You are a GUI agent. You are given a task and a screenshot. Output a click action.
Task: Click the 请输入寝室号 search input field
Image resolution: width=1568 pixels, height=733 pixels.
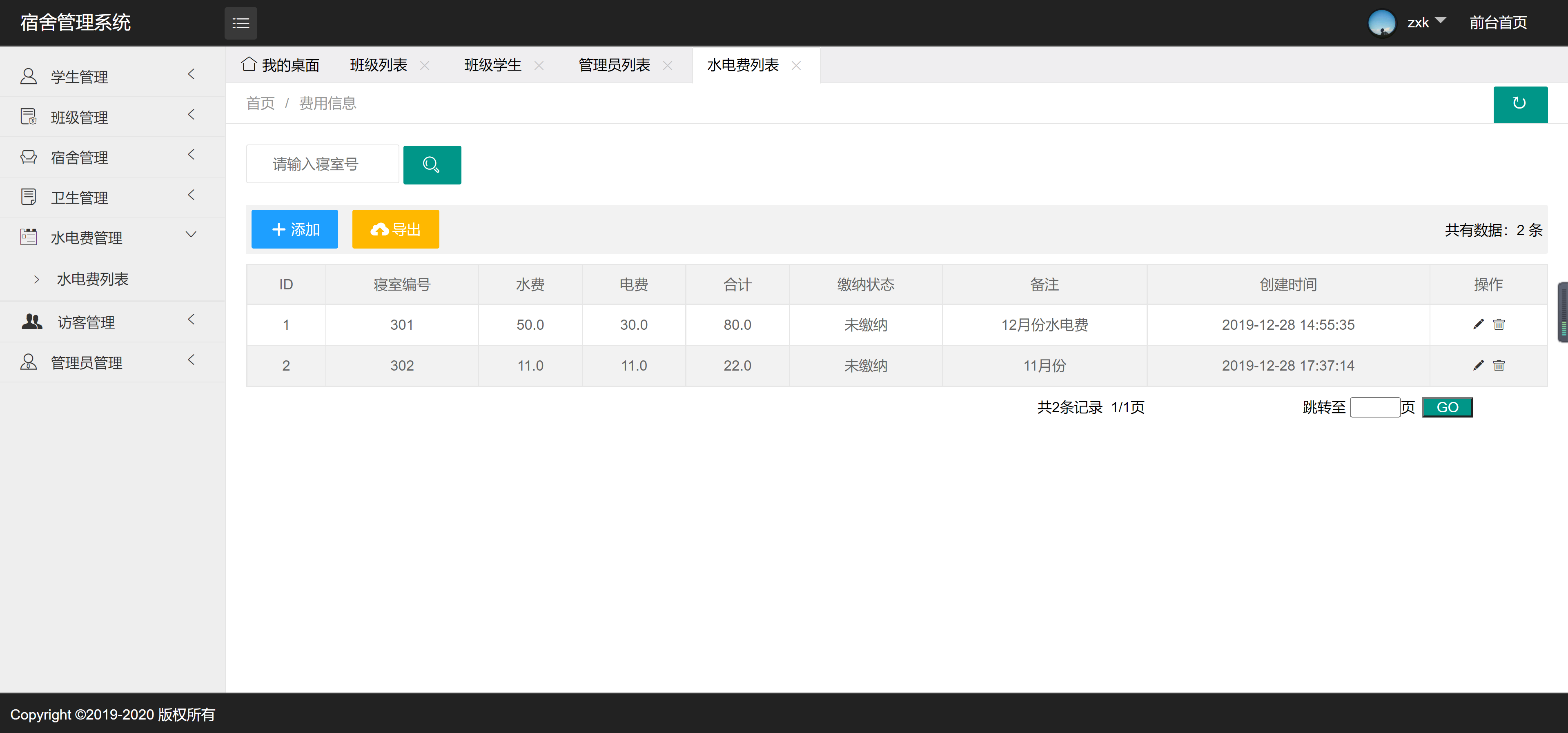pyautogui.click(x=322, y=164)
